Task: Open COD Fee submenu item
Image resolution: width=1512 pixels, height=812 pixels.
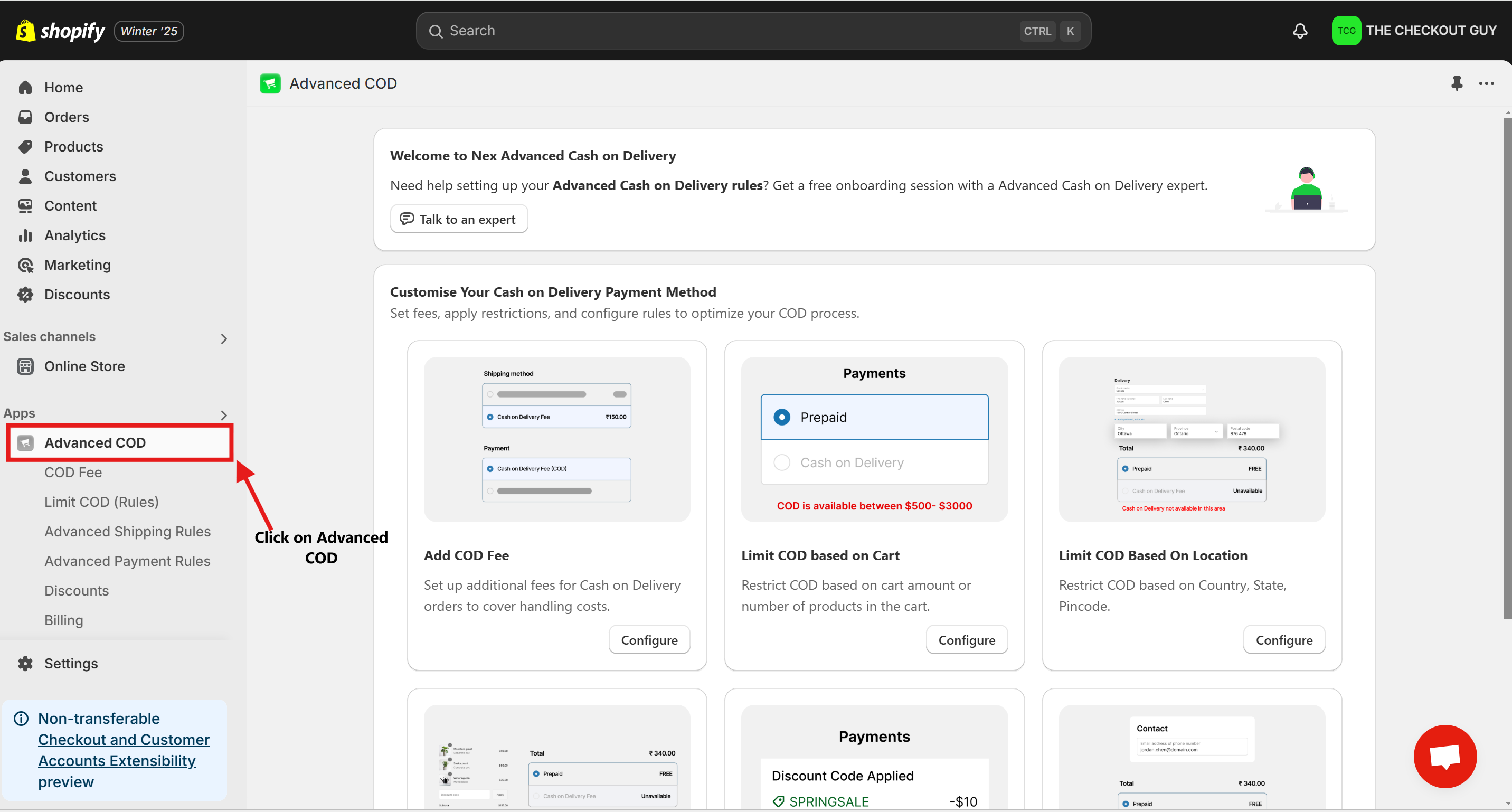Action: (x=73, y=473)
